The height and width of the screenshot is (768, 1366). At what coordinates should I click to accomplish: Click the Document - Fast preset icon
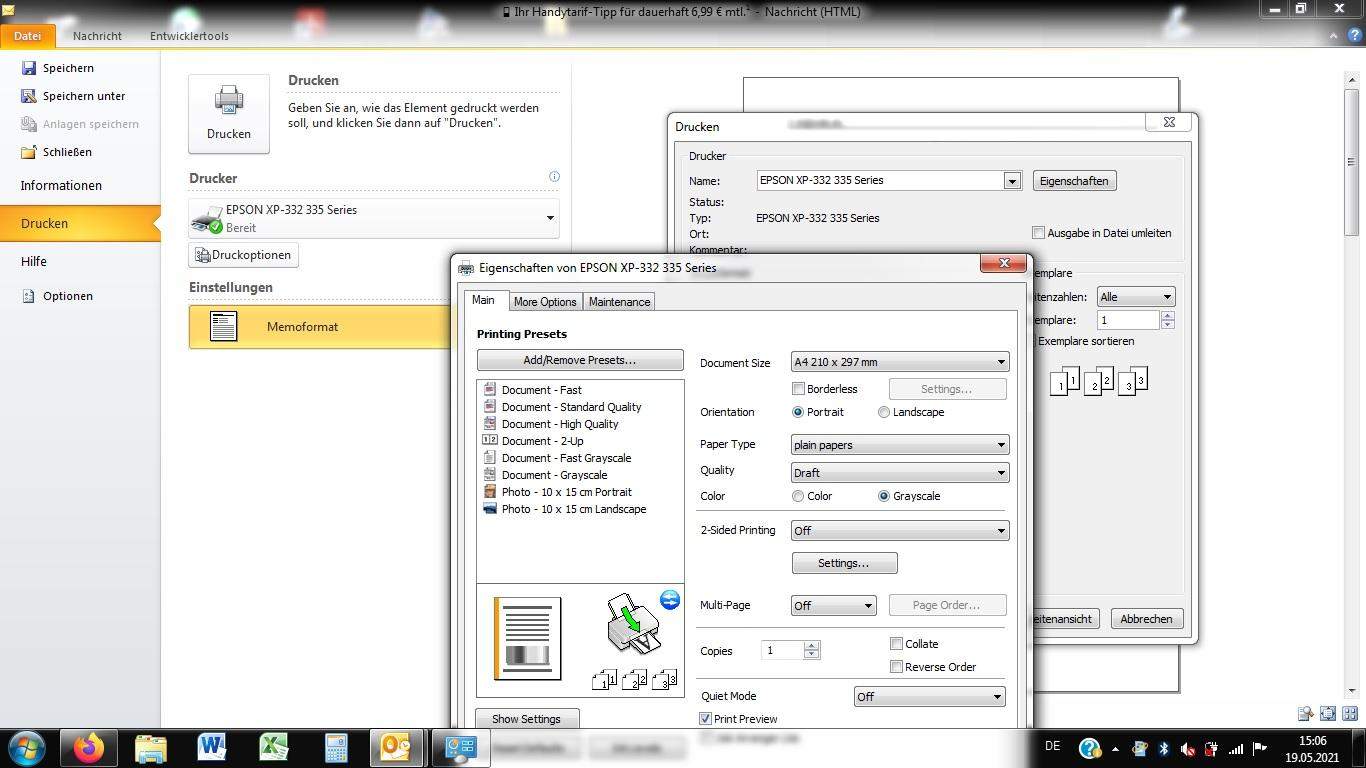(490, 389)
